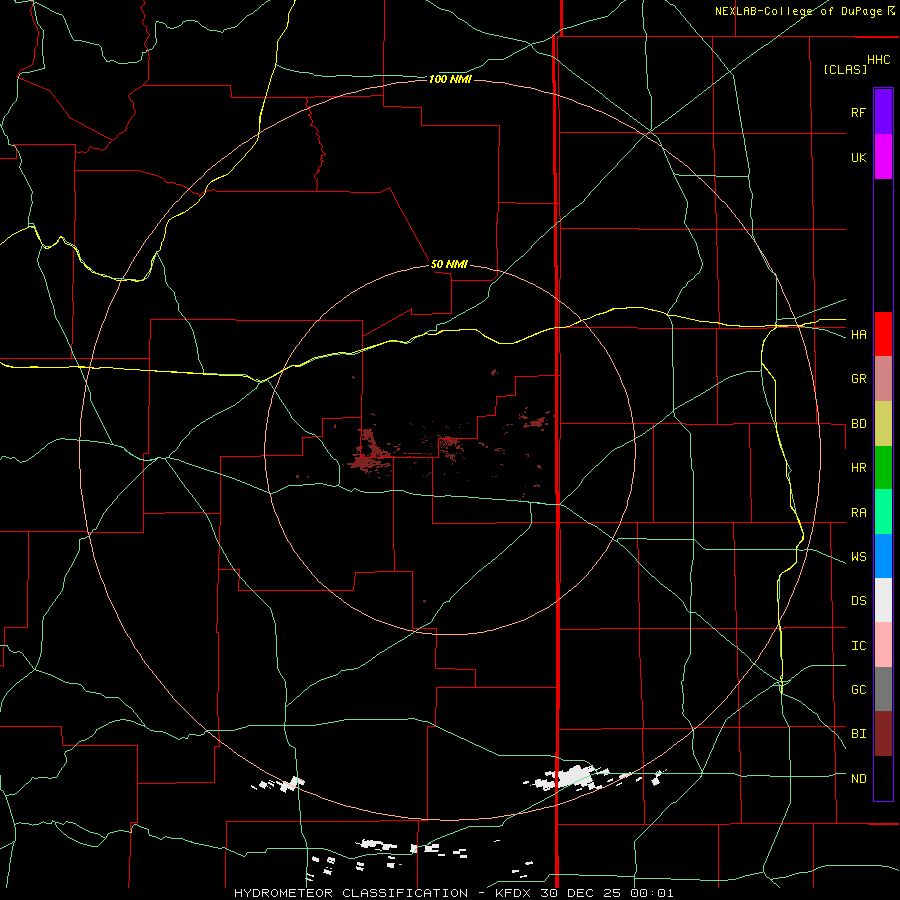Click the GC gray legend swatch
The width and height of the screenshot is (900, 900).
click(x=883, y=689)
